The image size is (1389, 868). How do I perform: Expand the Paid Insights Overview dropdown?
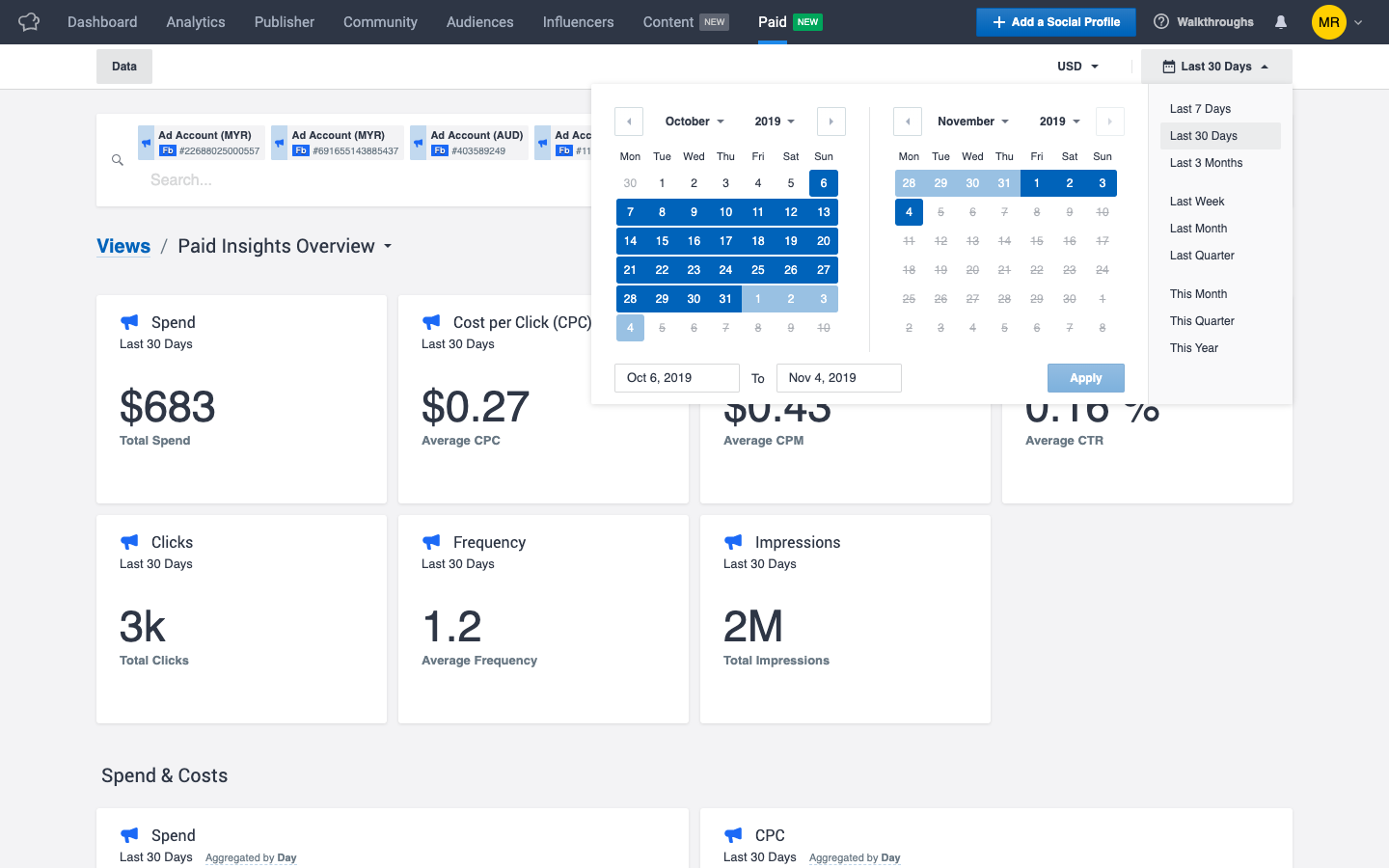coord(388,246)
